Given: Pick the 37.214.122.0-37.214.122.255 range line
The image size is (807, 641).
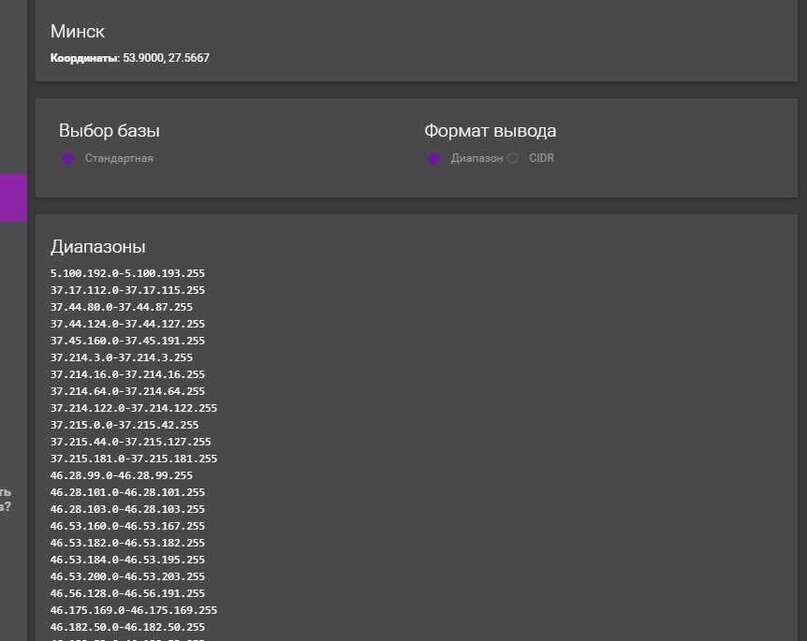Looking at the screenshot, I should click(133, 408).
